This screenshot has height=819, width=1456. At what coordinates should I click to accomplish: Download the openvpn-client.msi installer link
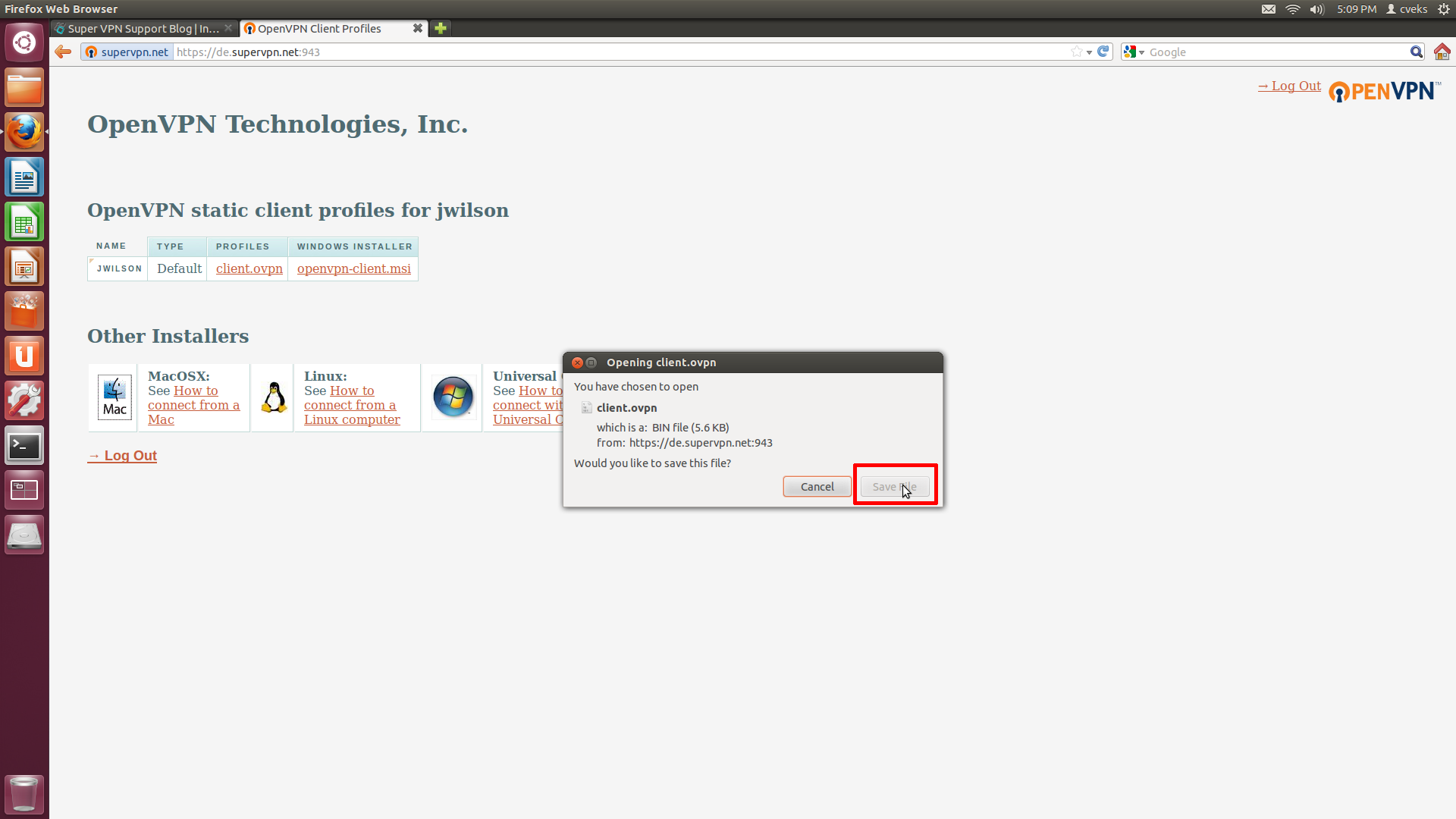click(x=353, y=268)
